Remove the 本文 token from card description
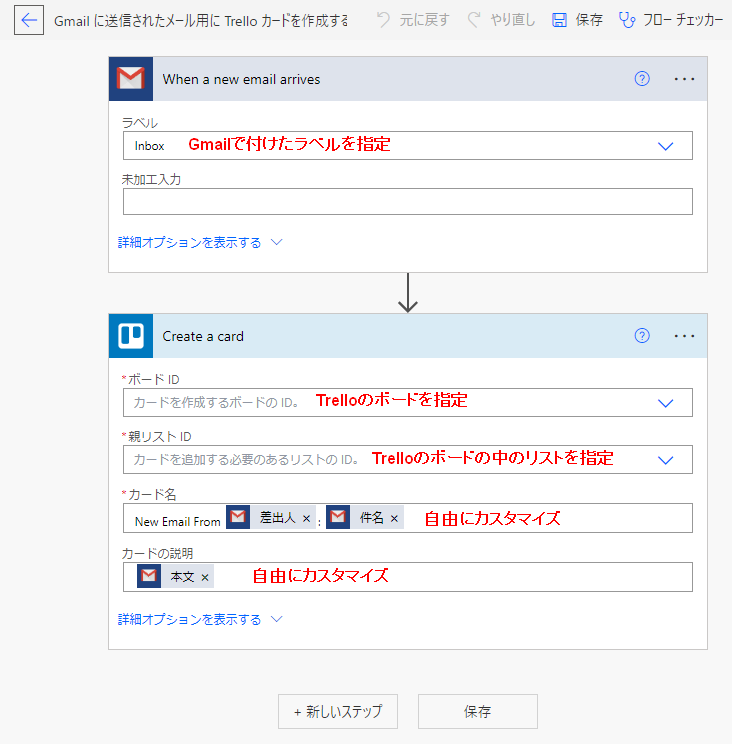Viewport: 732px width, 744px height. point(205,577)
